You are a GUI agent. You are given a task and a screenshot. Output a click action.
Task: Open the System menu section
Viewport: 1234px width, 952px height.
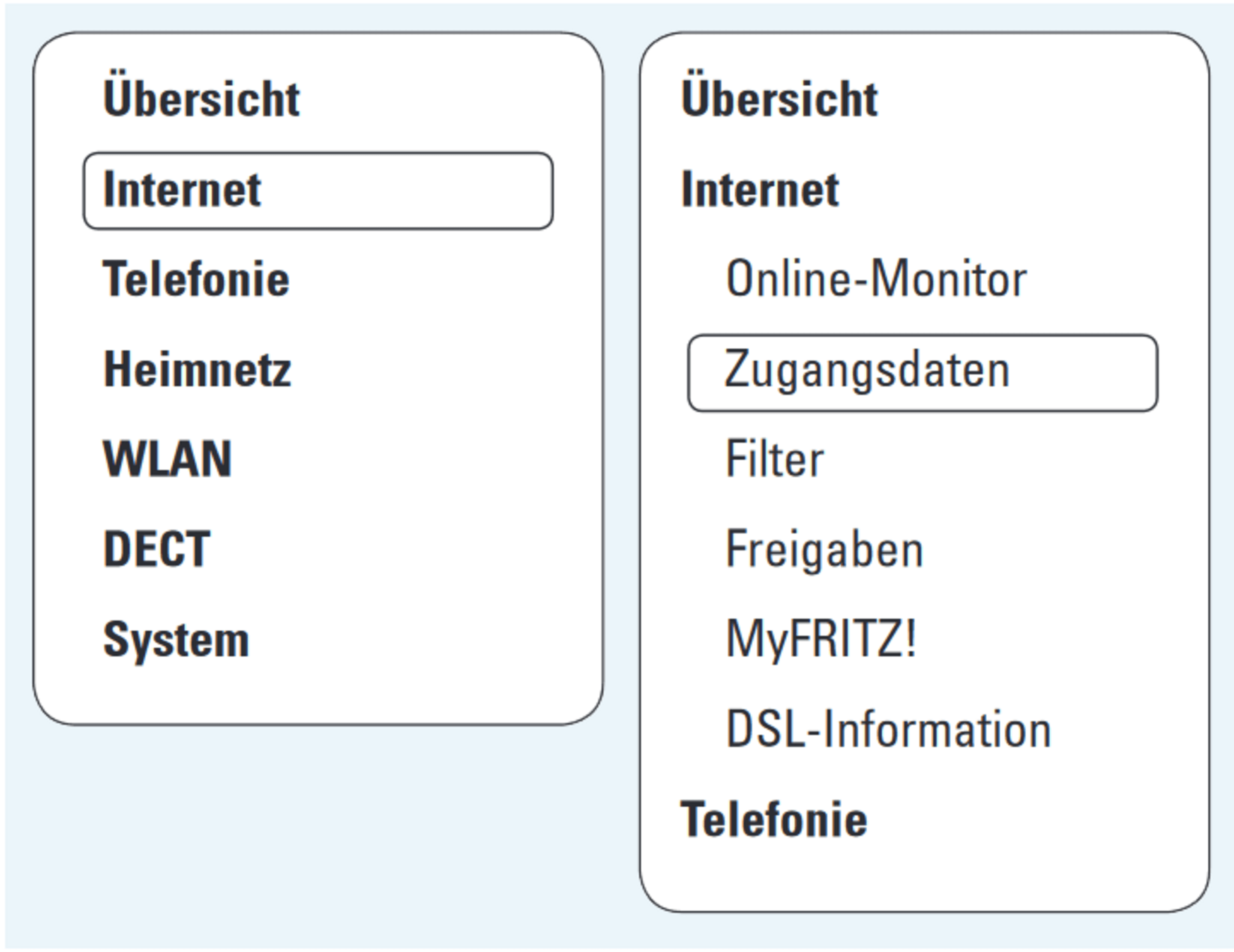click(176, 640)
